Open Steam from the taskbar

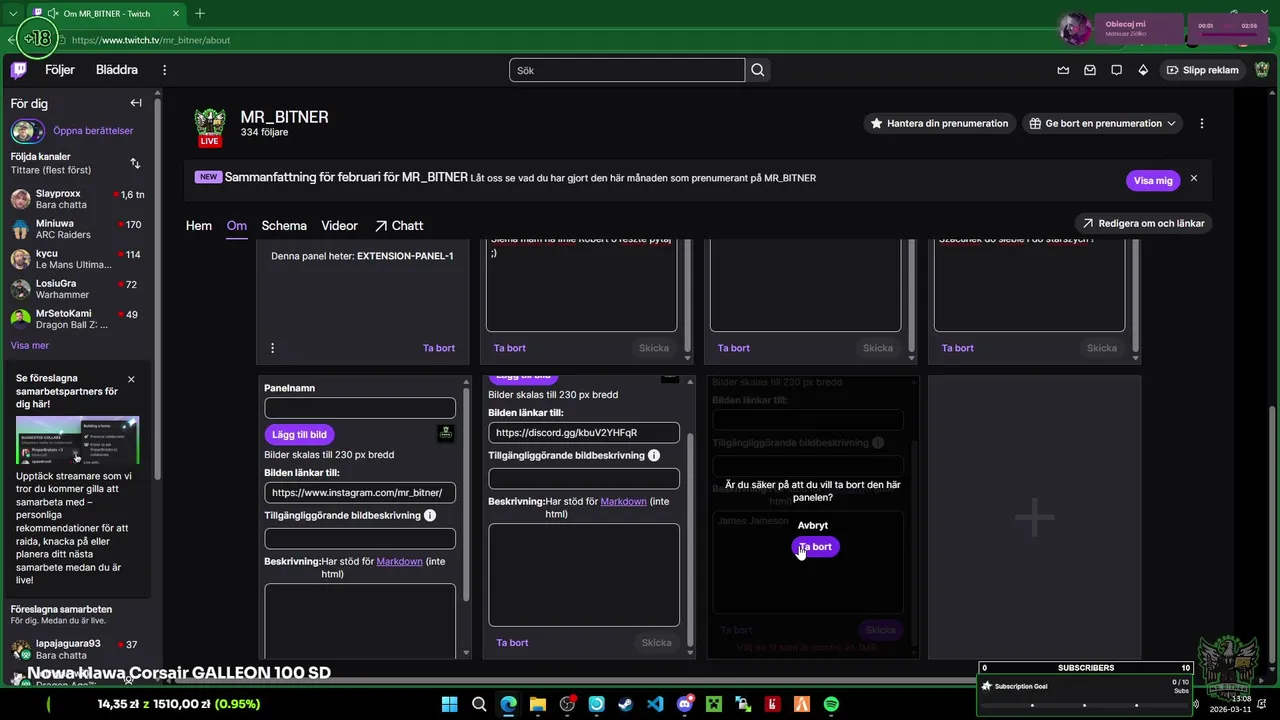[x=626, y=704]
